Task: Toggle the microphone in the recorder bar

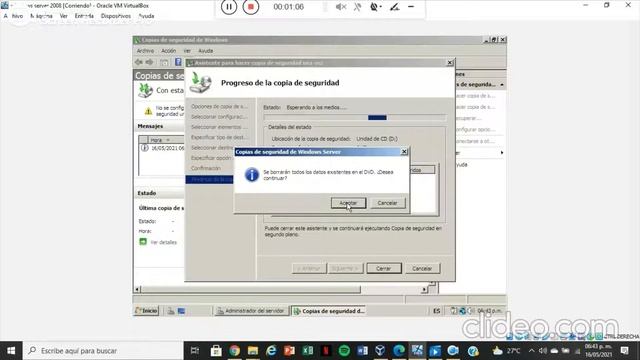Action: (358, 7)
